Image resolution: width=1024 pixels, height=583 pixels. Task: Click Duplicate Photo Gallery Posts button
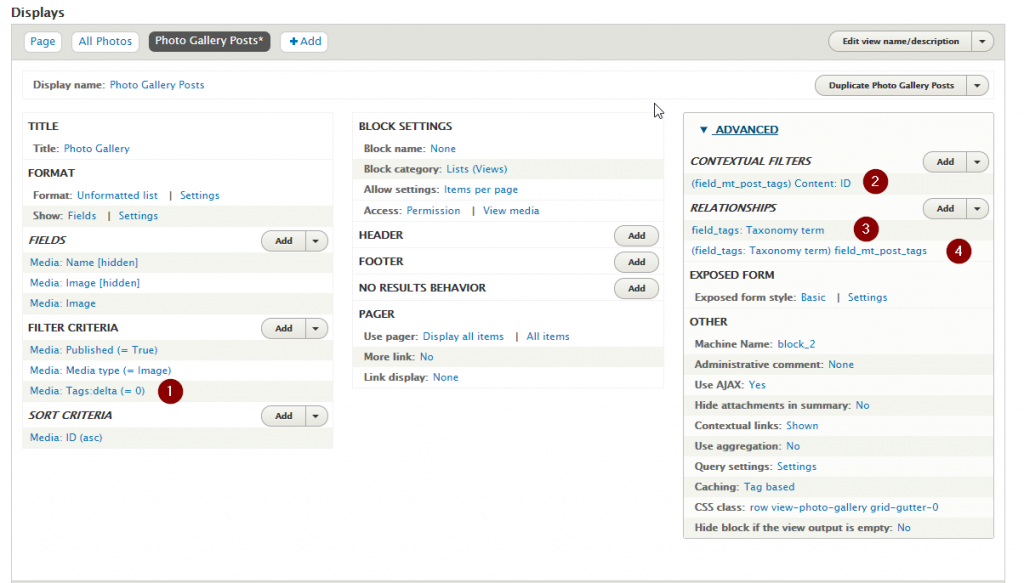pos(891,86)
